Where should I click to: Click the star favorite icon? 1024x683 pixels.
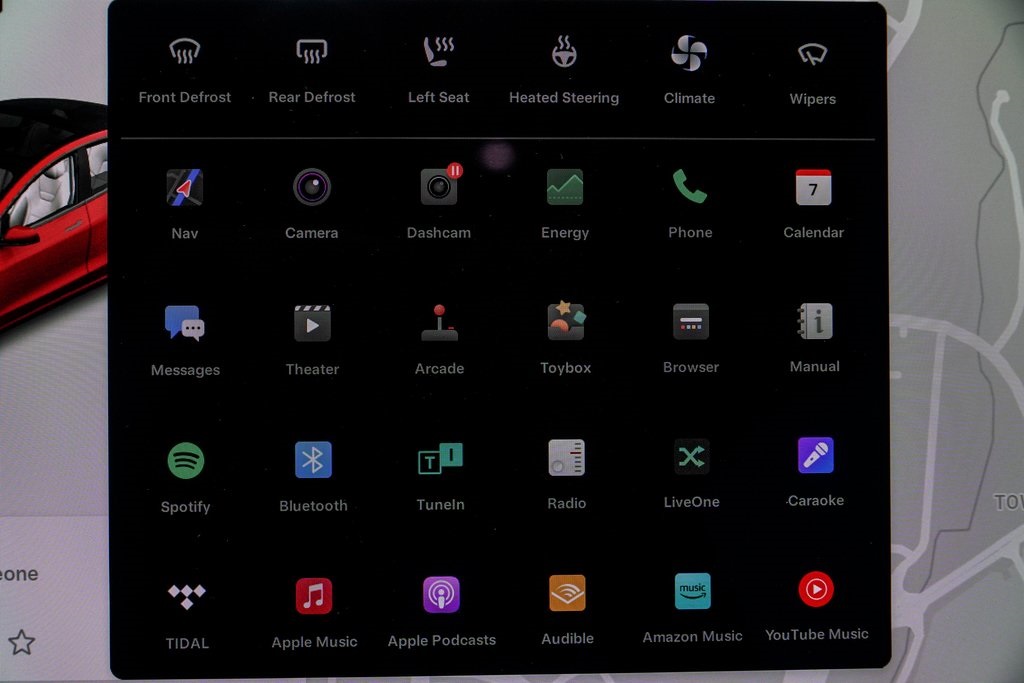click(x=21, y=642)
